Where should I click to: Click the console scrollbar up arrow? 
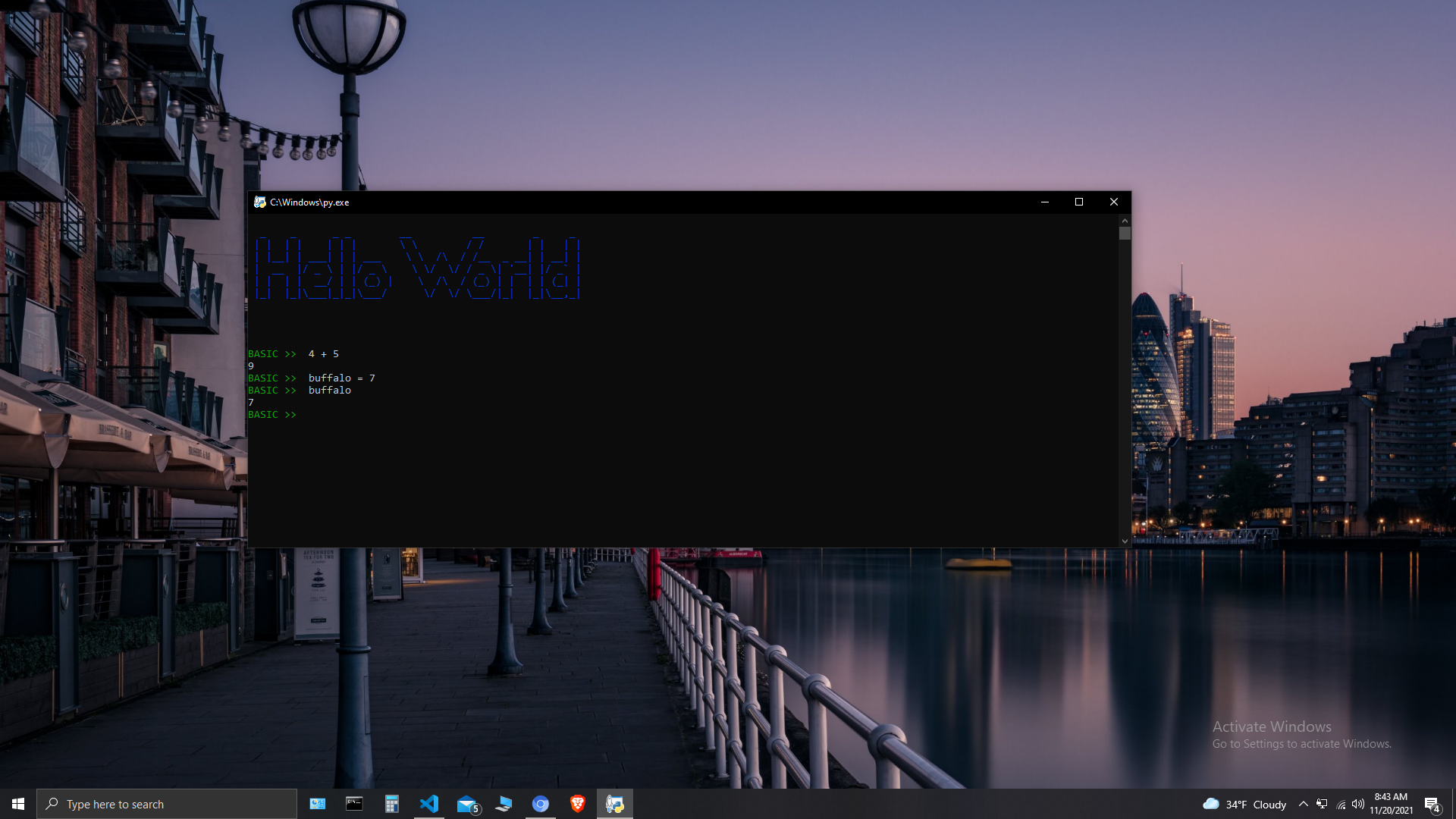[1125, 221]
